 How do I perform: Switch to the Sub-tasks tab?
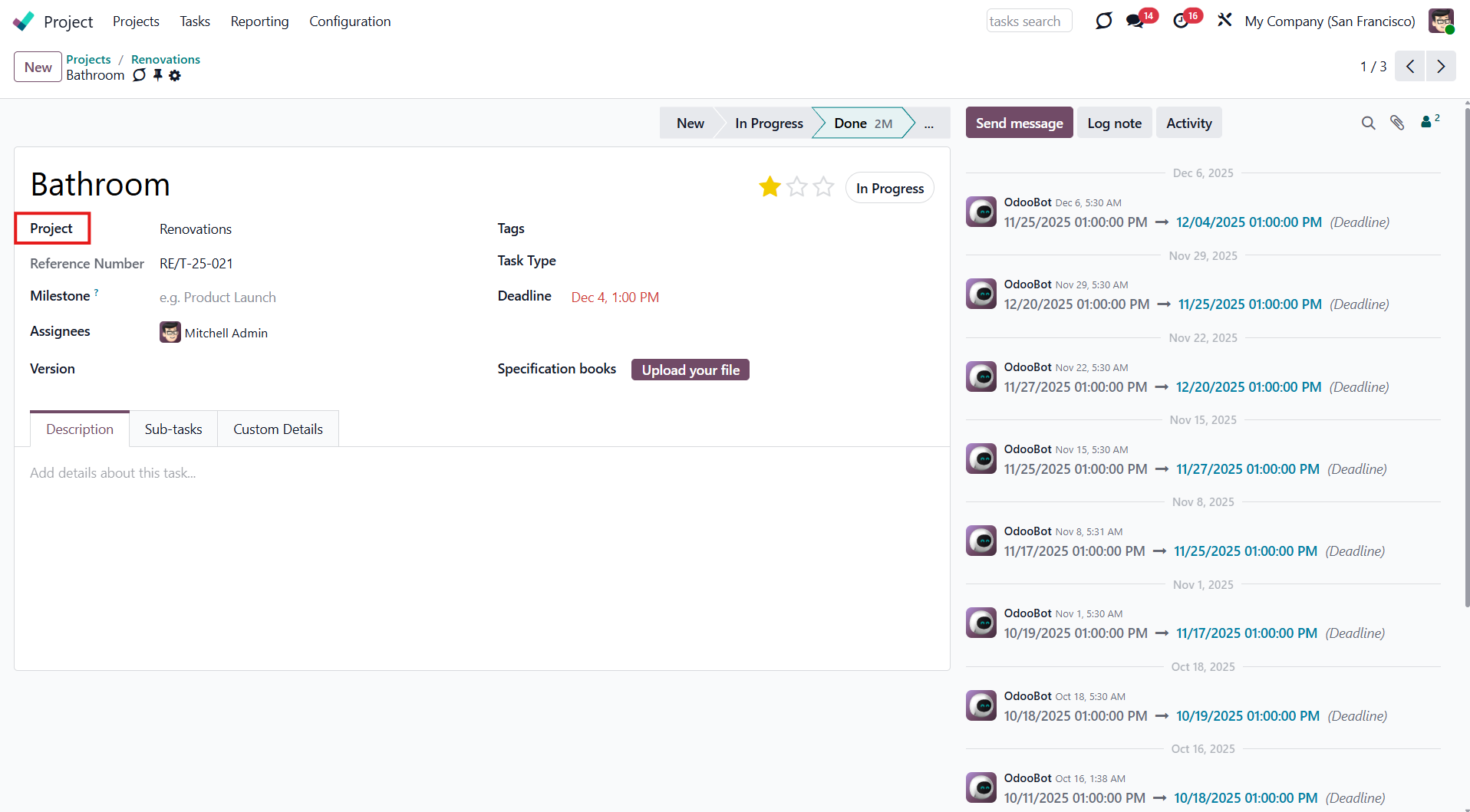coord(173,429)
